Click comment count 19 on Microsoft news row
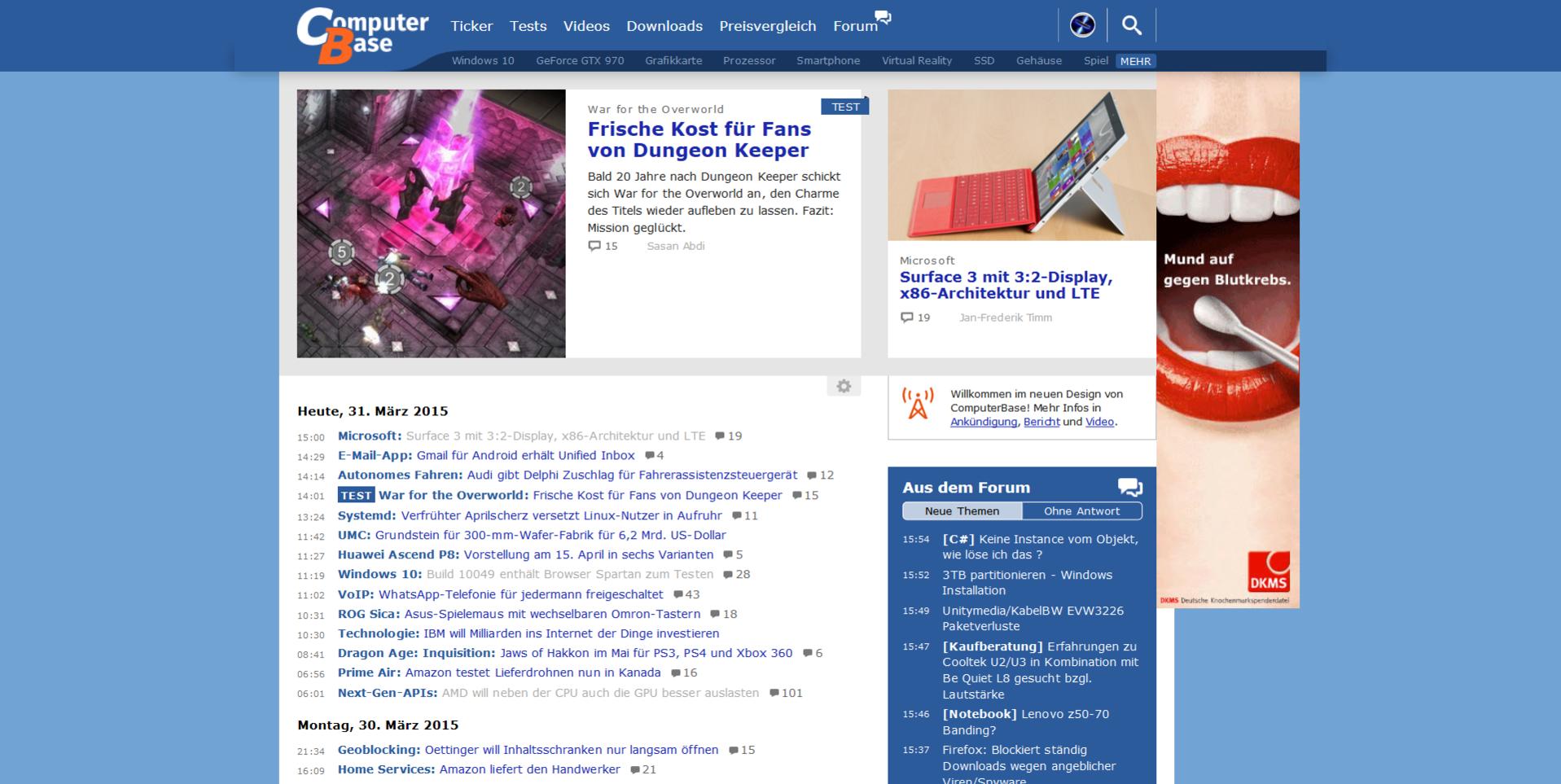The image size is (1561, 784). pos(729,436)
